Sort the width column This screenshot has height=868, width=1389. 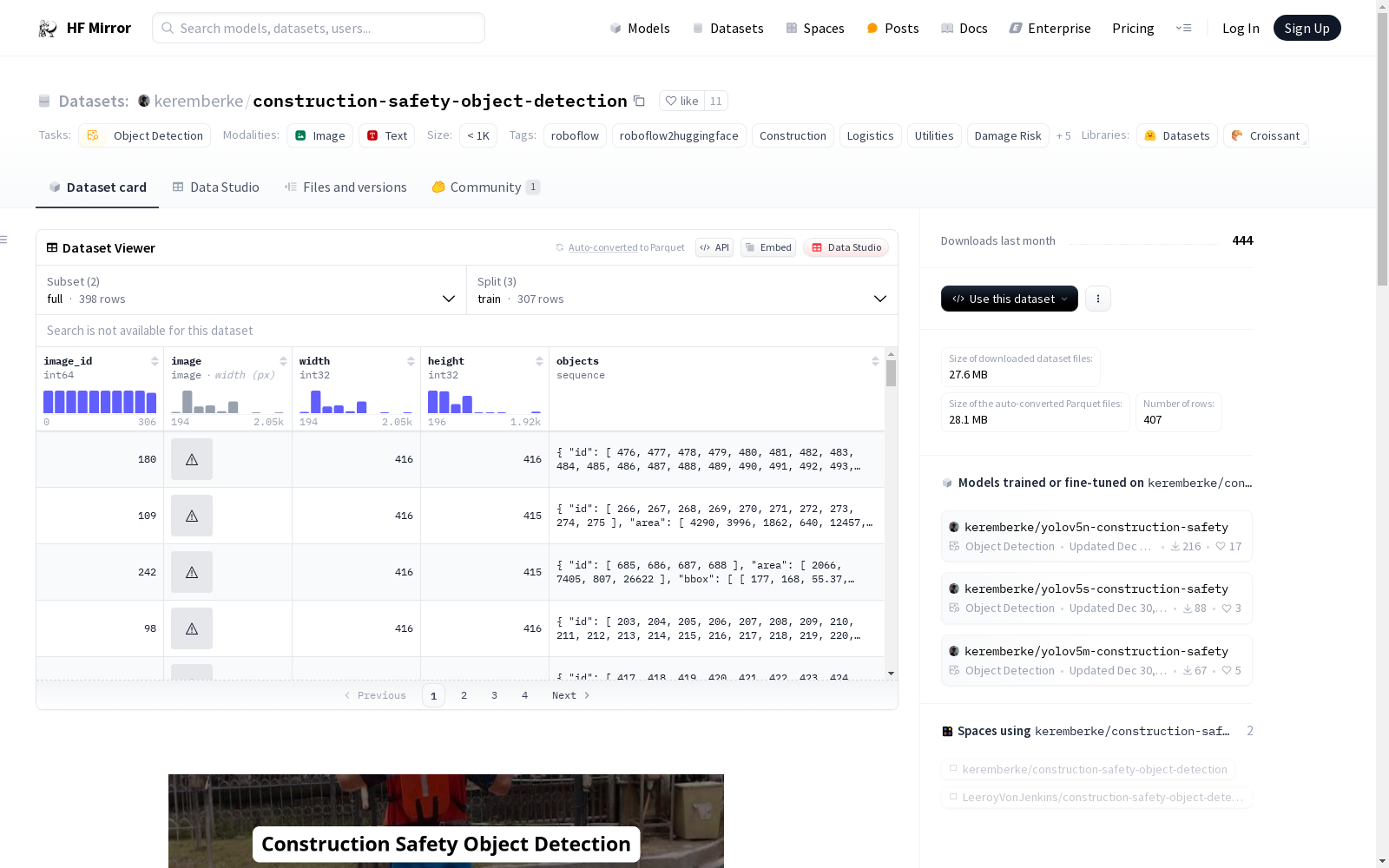[411, 361]
